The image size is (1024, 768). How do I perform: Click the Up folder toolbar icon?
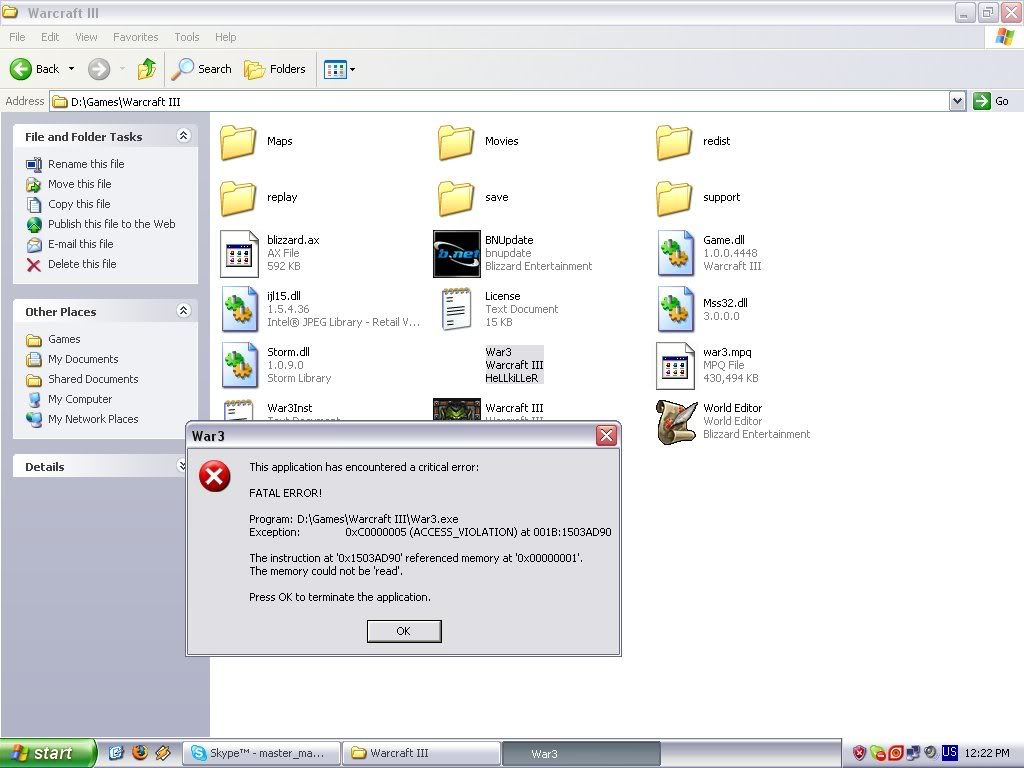(x=147, y=69)
